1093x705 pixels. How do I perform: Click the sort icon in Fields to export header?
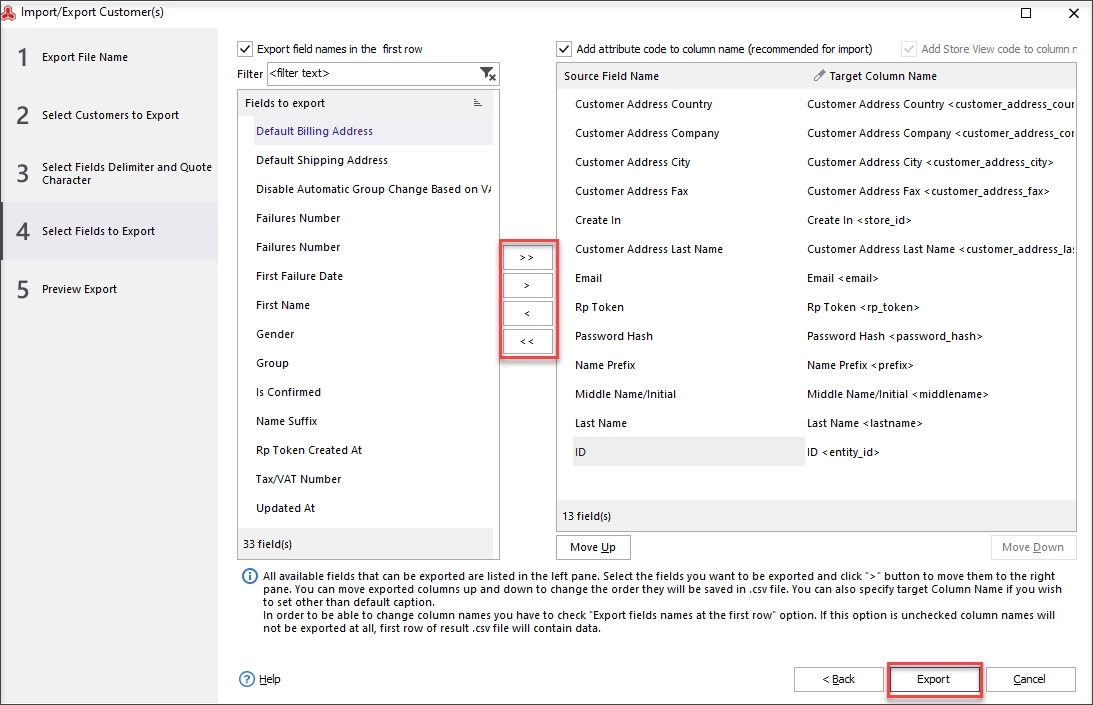477,103
